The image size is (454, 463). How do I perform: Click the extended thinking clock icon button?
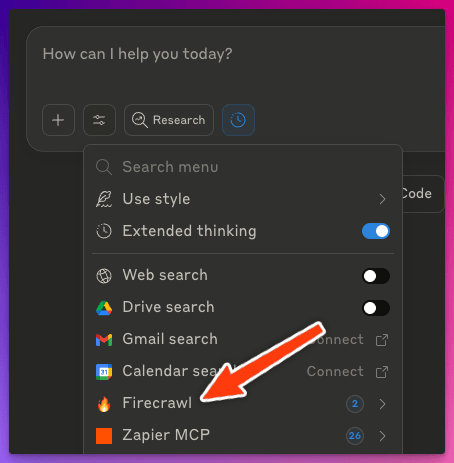tap(238, 120)
